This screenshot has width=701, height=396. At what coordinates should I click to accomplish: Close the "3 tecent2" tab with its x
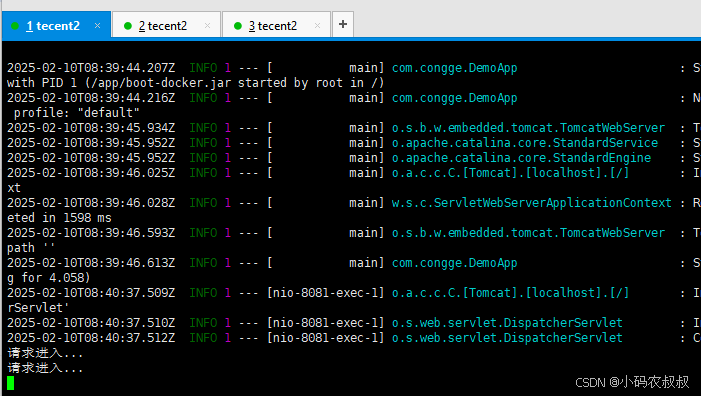tap(317, 26)
